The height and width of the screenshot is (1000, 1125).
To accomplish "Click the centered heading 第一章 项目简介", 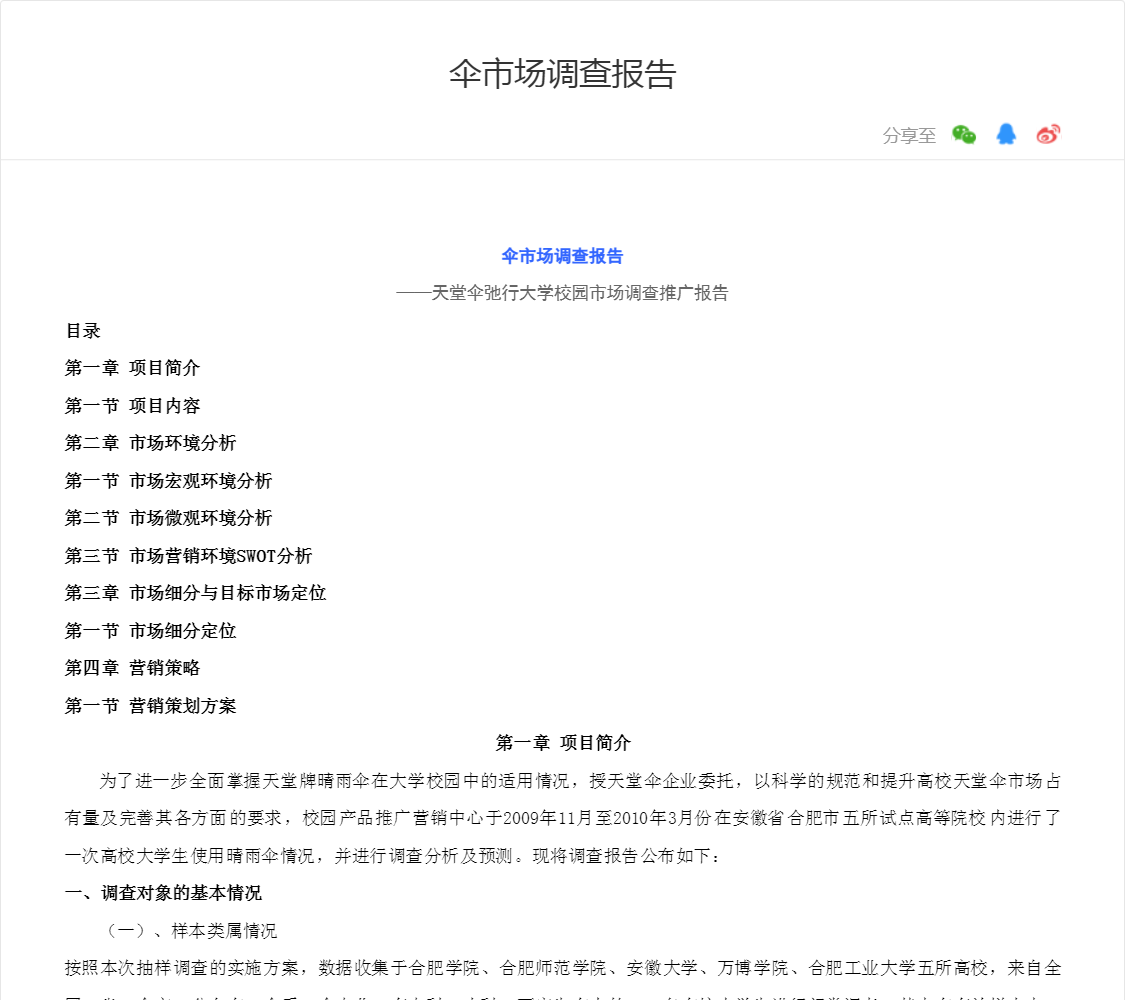I will click(x=563, y=743).
